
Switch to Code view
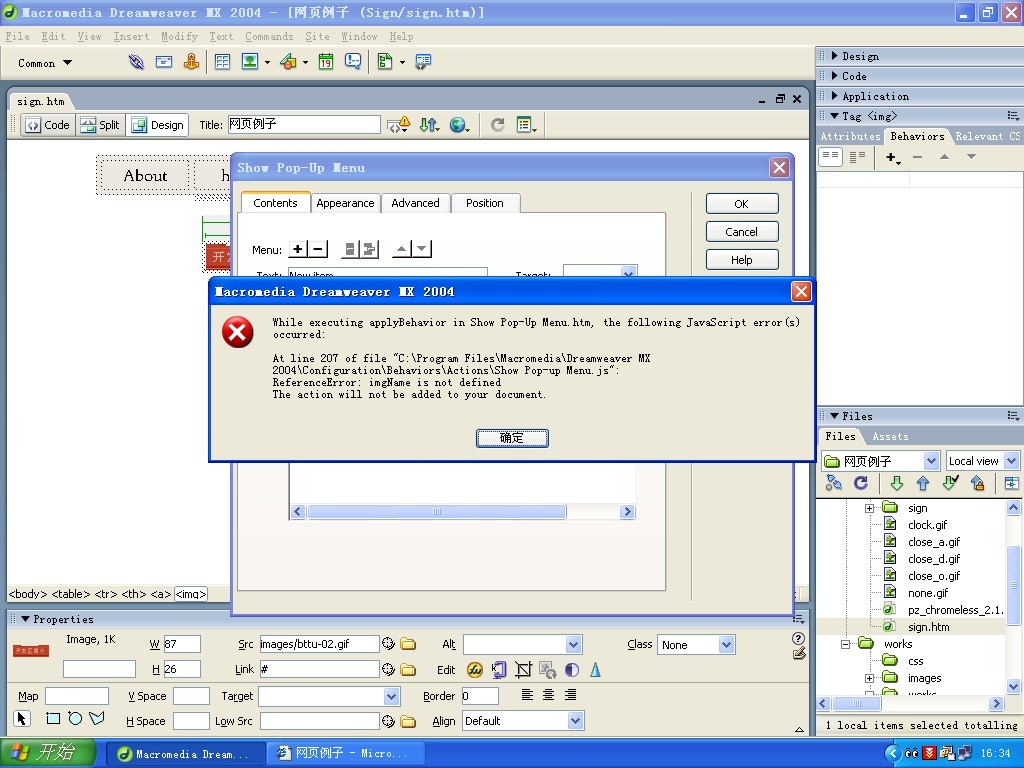48,125
